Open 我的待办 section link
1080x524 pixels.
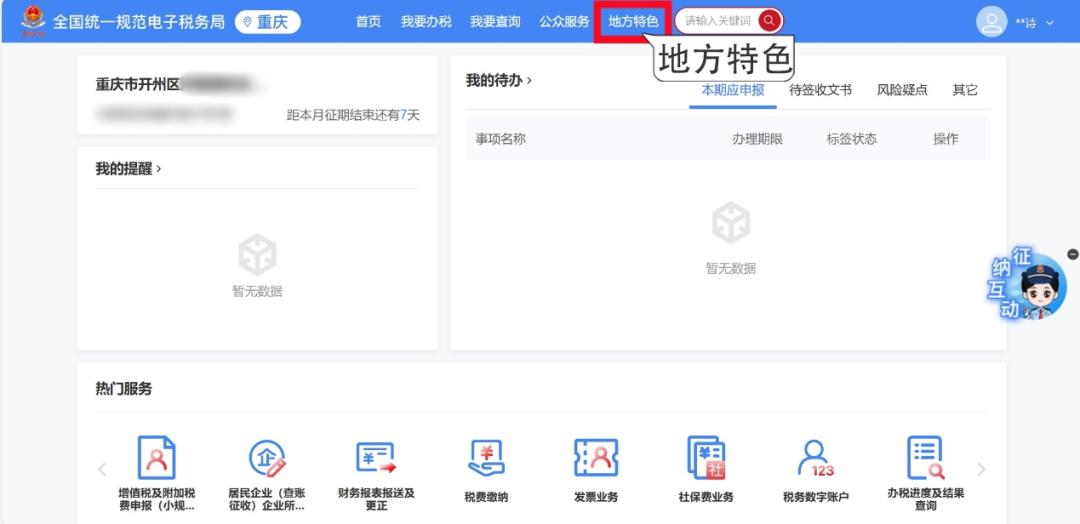pyautogui.click(x=499, y=81)
